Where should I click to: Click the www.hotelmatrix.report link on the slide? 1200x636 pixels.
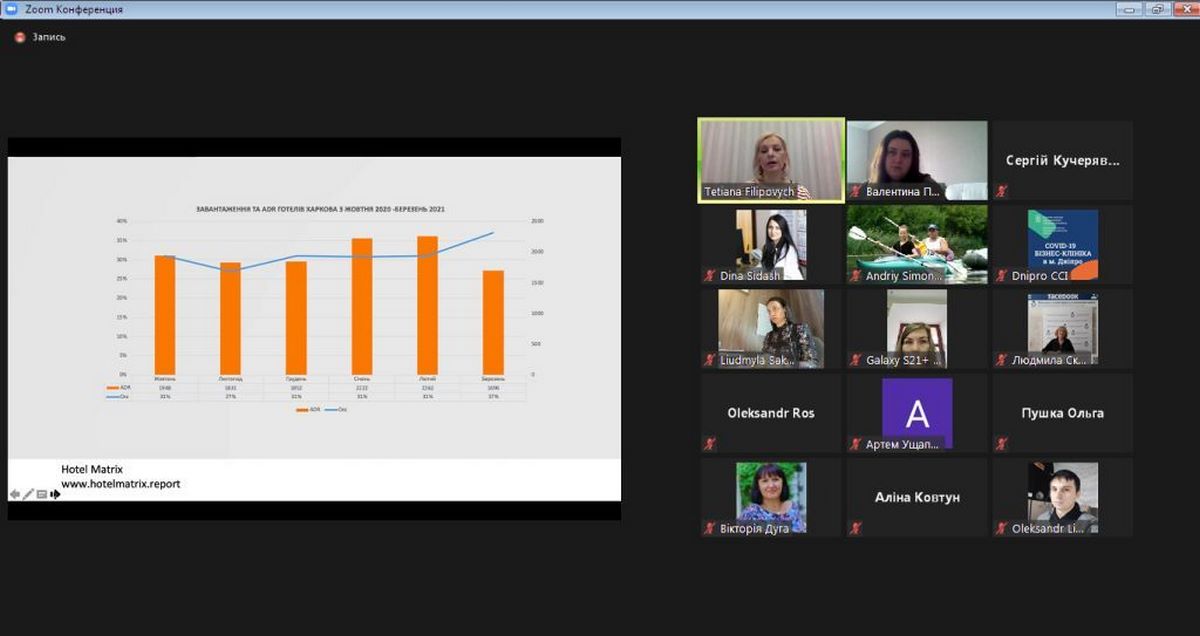(120, 484)
